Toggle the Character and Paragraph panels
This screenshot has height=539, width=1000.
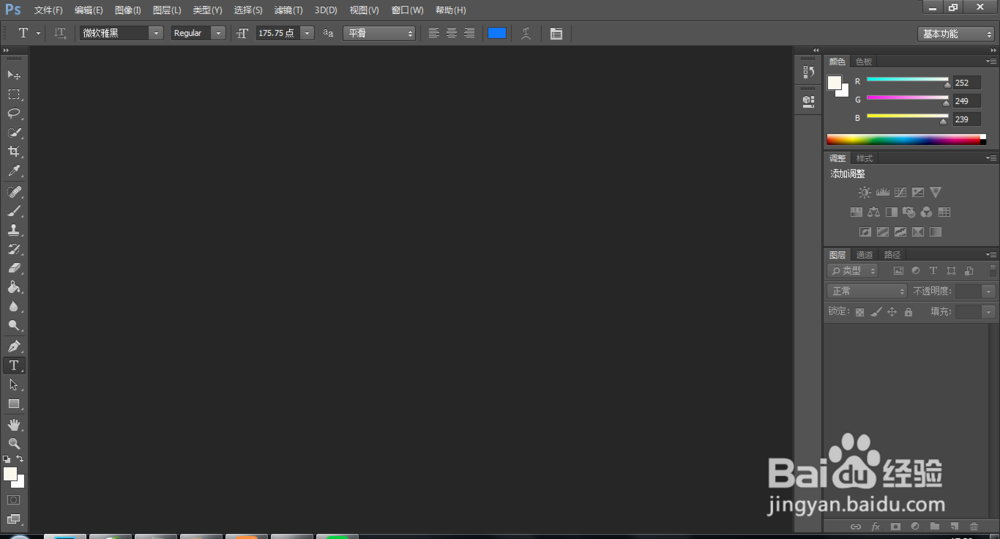point(556,33)
